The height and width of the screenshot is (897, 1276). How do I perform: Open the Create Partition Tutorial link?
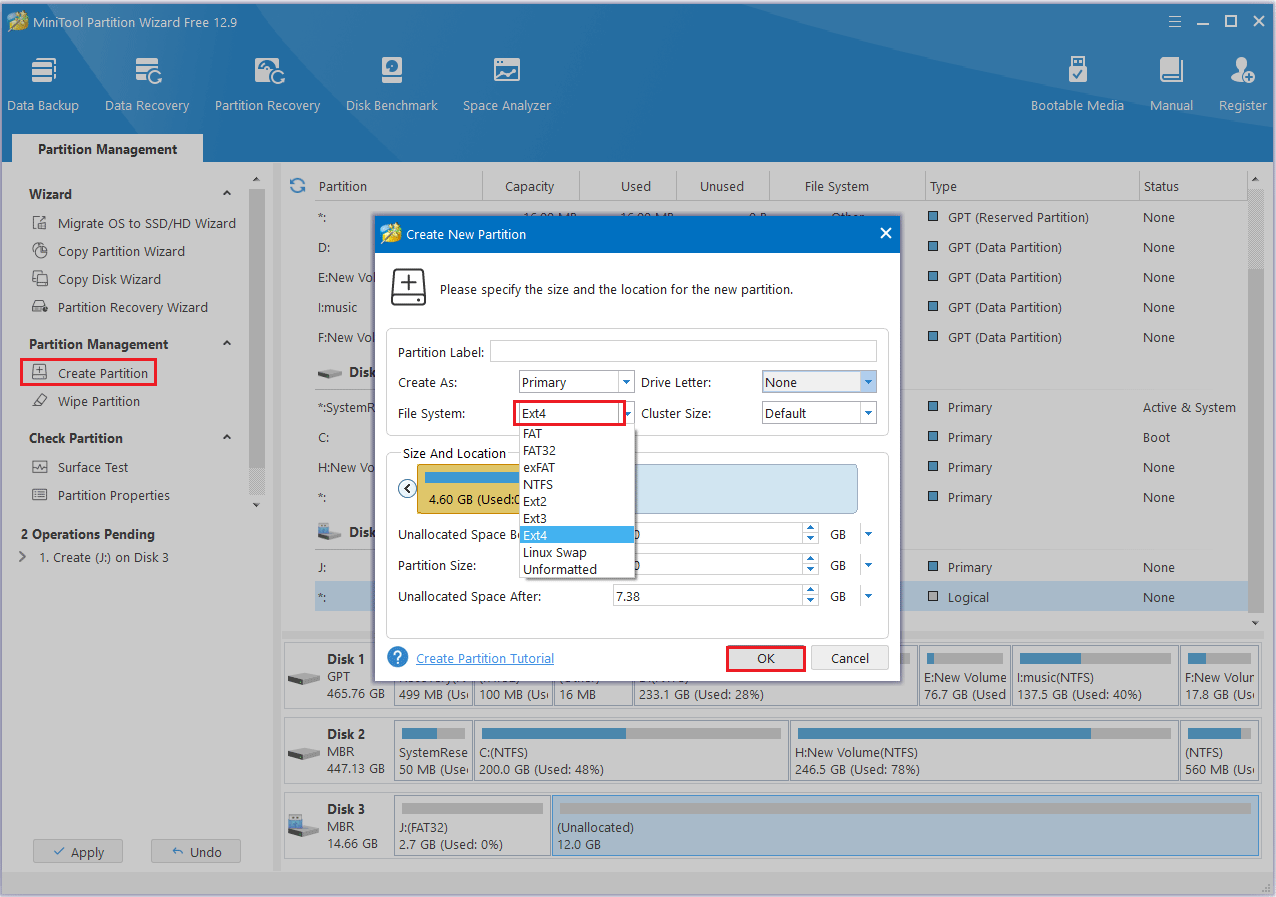485,658
